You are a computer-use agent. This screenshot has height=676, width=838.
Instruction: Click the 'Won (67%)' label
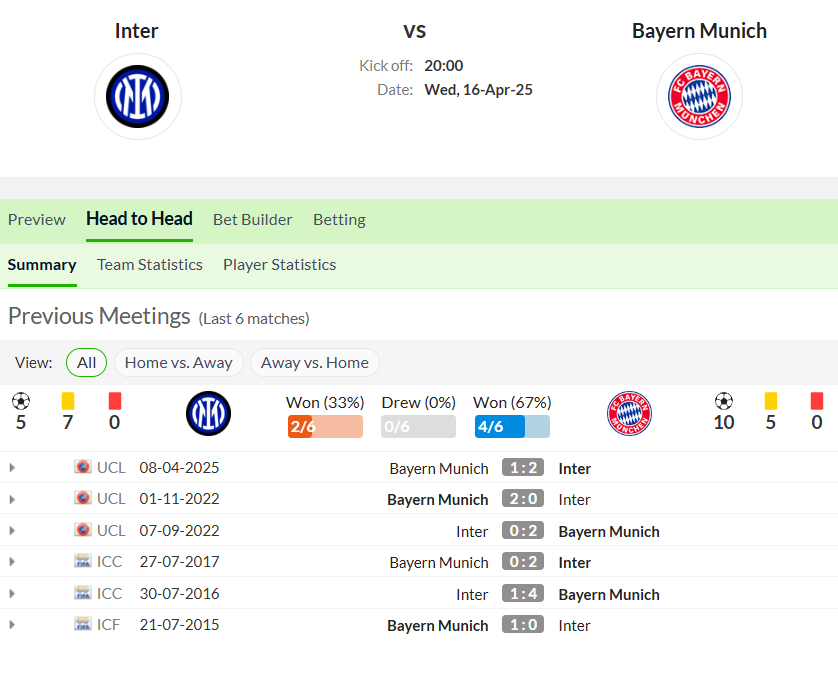(x=512, y=402)
